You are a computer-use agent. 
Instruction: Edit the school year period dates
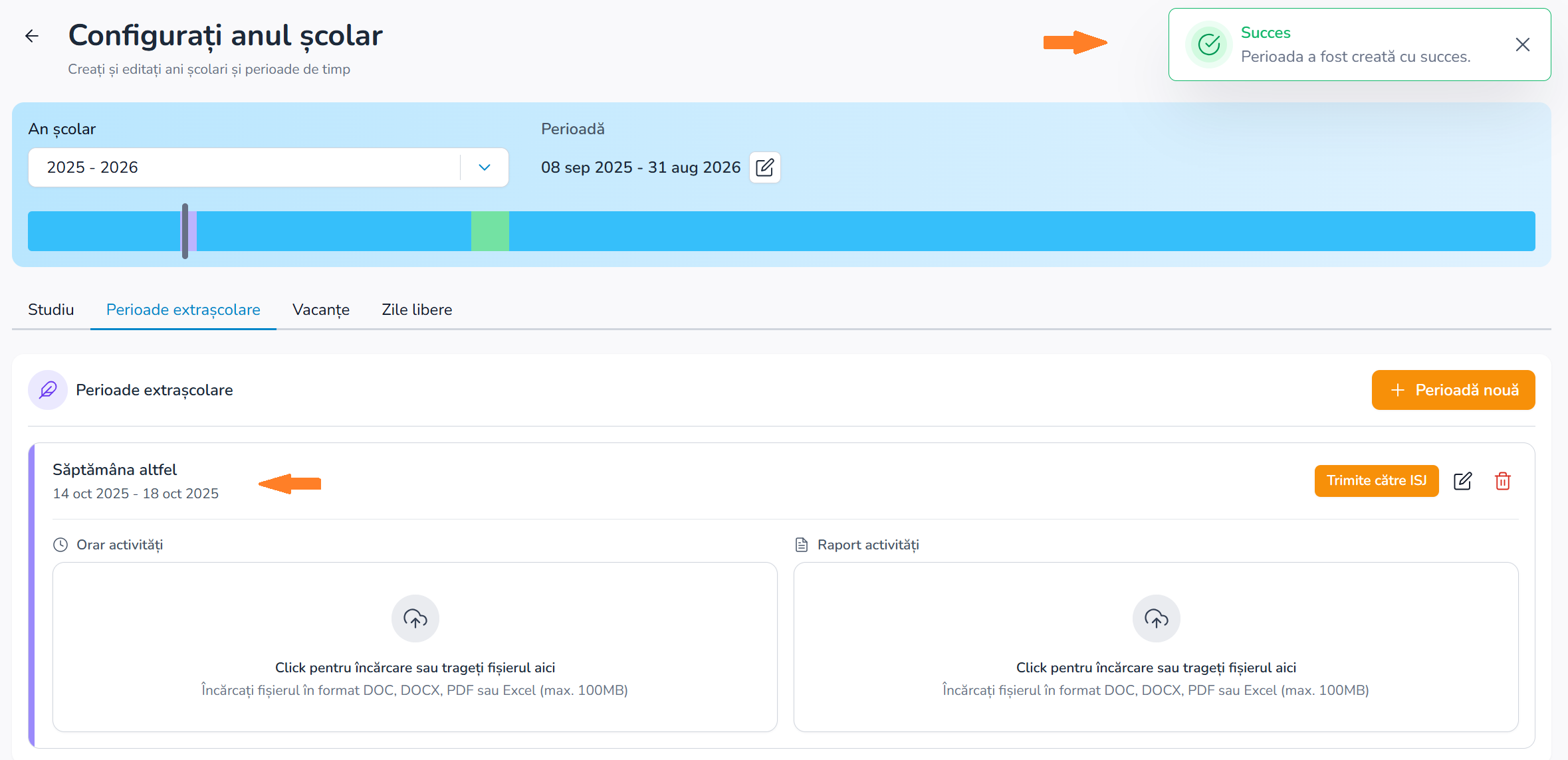(x=764, y=167)
